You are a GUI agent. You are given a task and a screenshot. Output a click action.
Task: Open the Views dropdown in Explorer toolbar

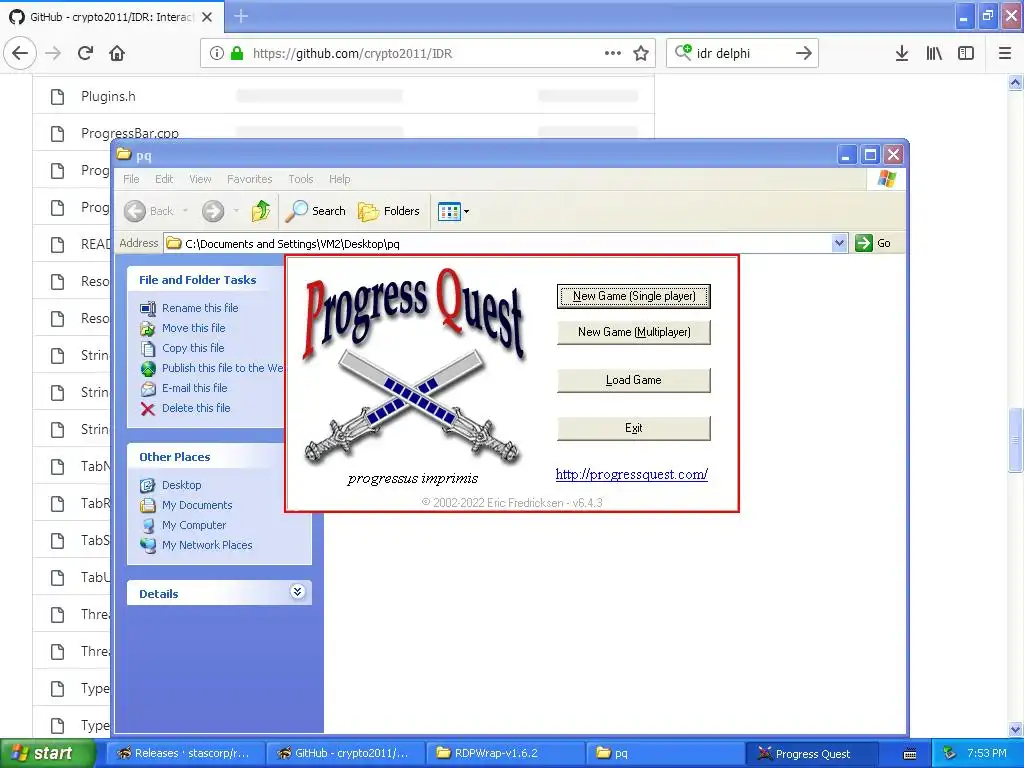(x=453, y=212)
